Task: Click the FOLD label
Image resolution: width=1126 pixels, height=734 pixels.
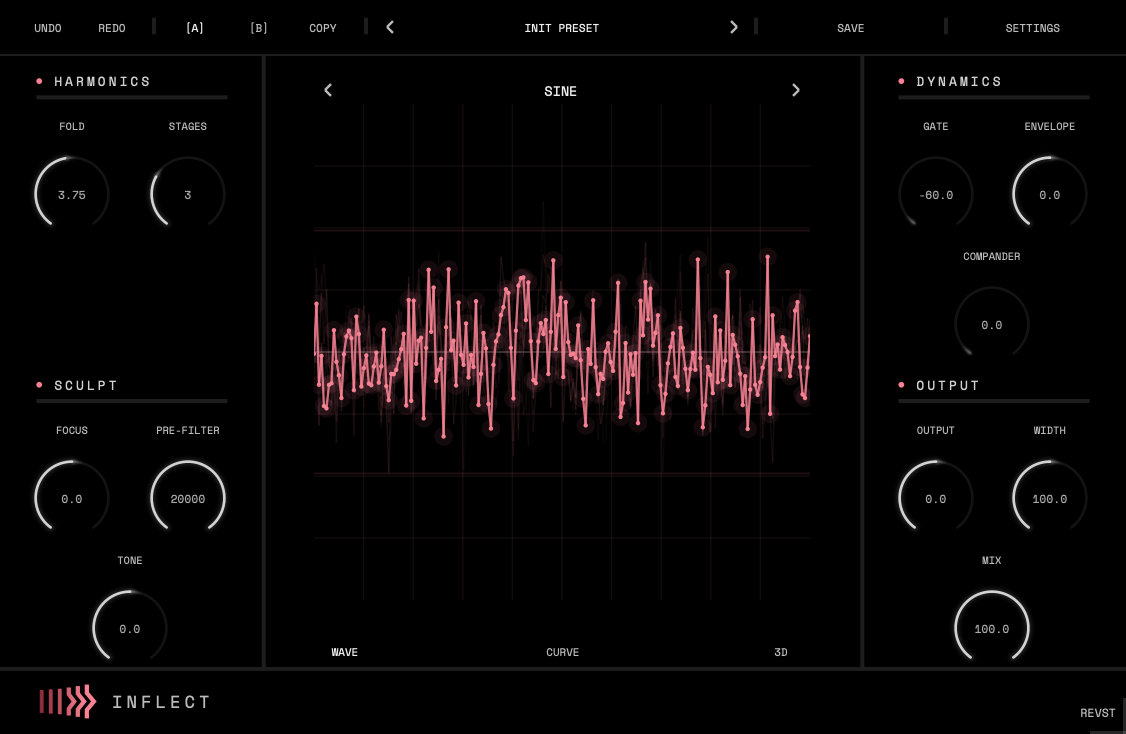Action: click(72, 126)
